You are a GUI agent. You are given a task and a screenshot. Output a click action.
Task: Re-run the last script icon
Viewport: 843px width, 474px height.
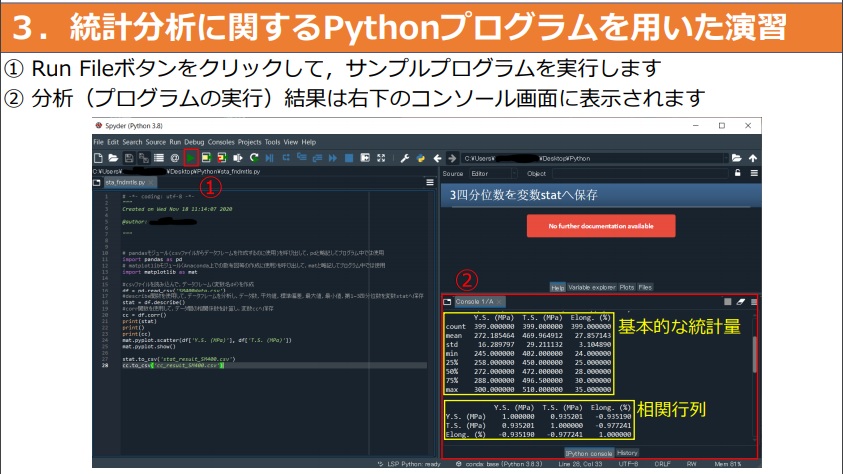click(255, 158)
